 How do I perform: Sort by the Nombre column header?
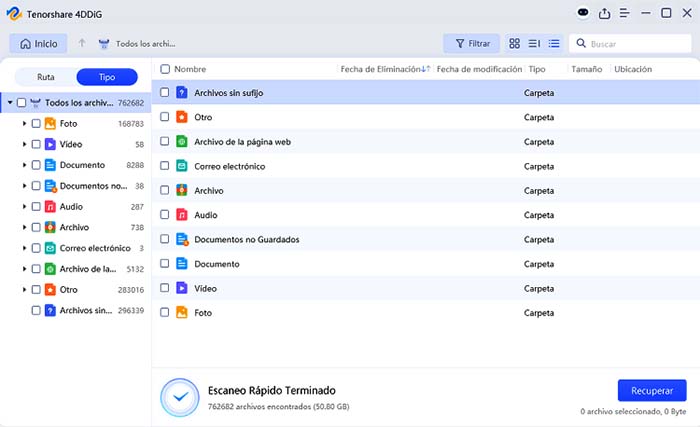tap(190, 69)
